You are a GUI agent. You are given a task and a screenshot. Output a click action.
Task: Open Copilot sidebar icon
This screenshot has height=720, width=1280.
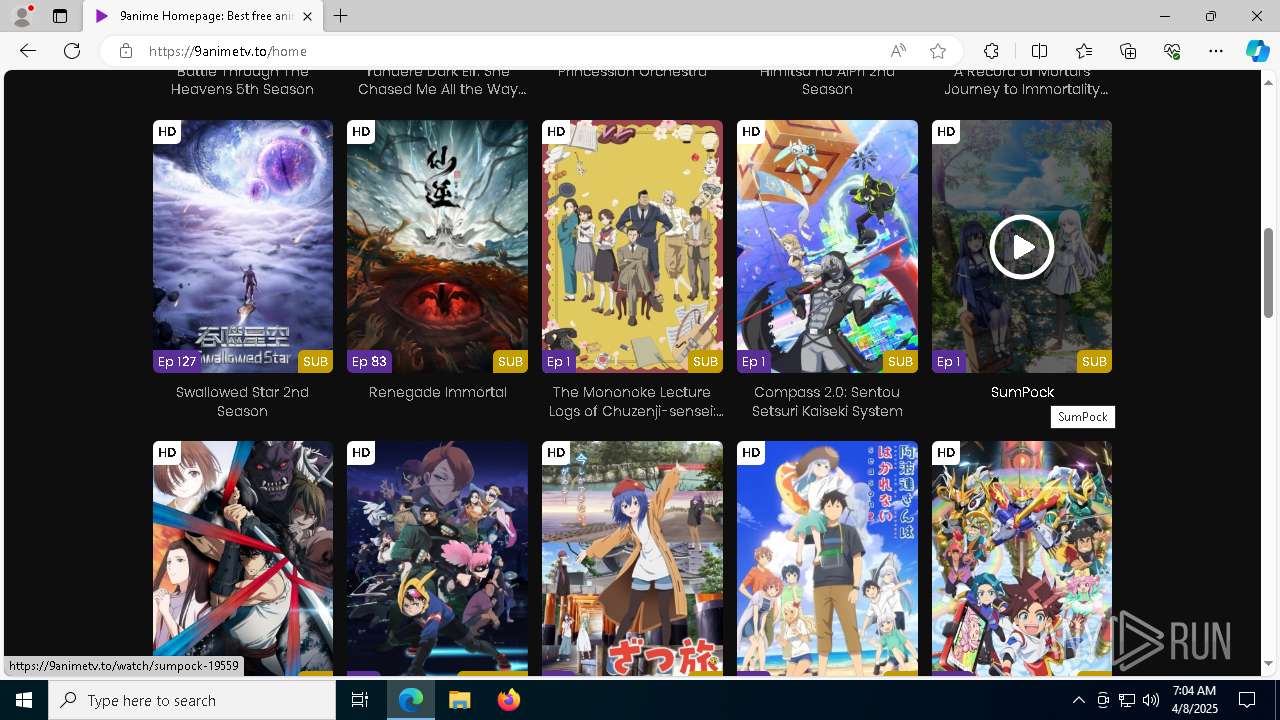point(1257,51)
